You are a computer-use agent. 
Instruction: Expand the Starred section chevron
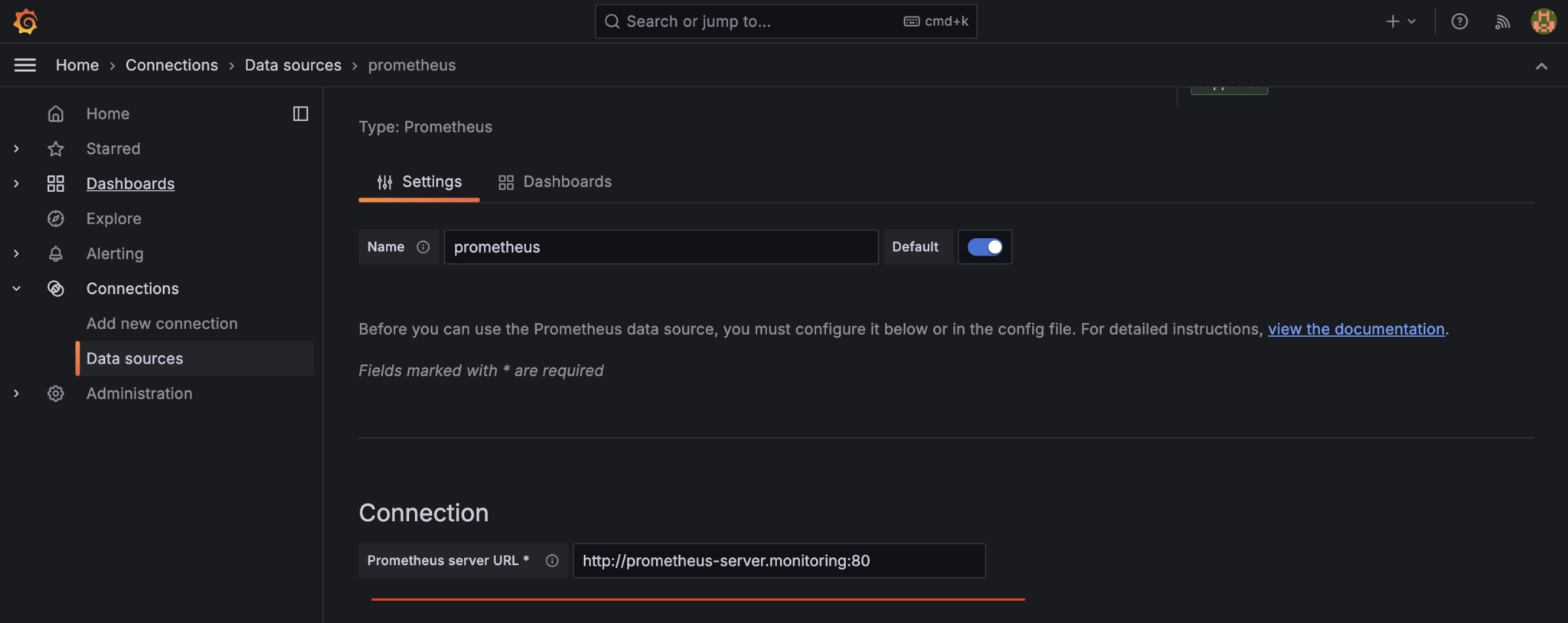[x=16, y=148]
